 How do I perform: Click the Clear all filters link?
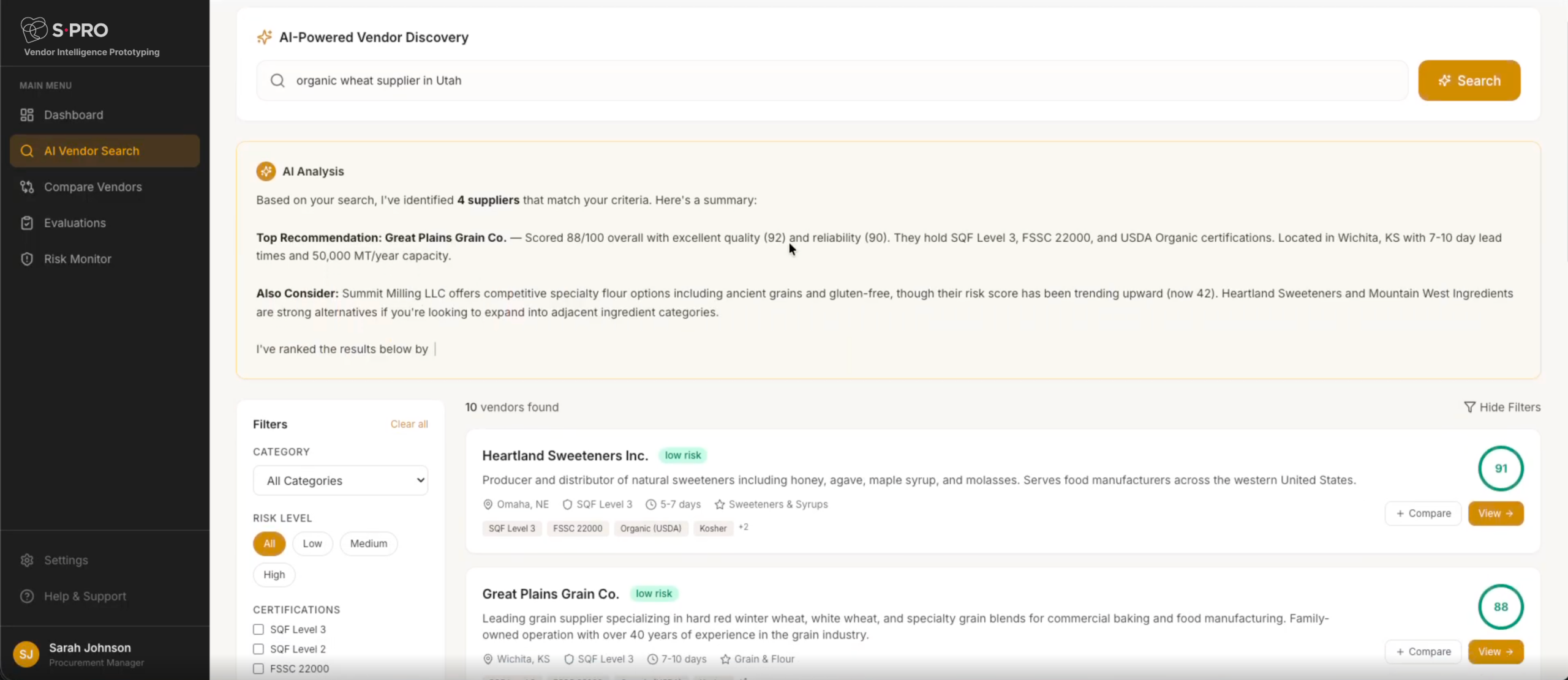point(409,424)
